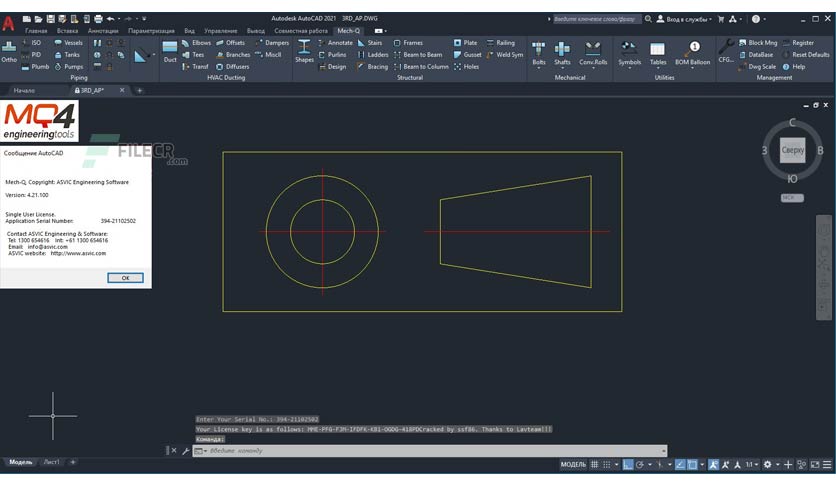This screenshot has width=836, height=484.
Task: Toggle clean screen mode
Action: click(815, 465)
